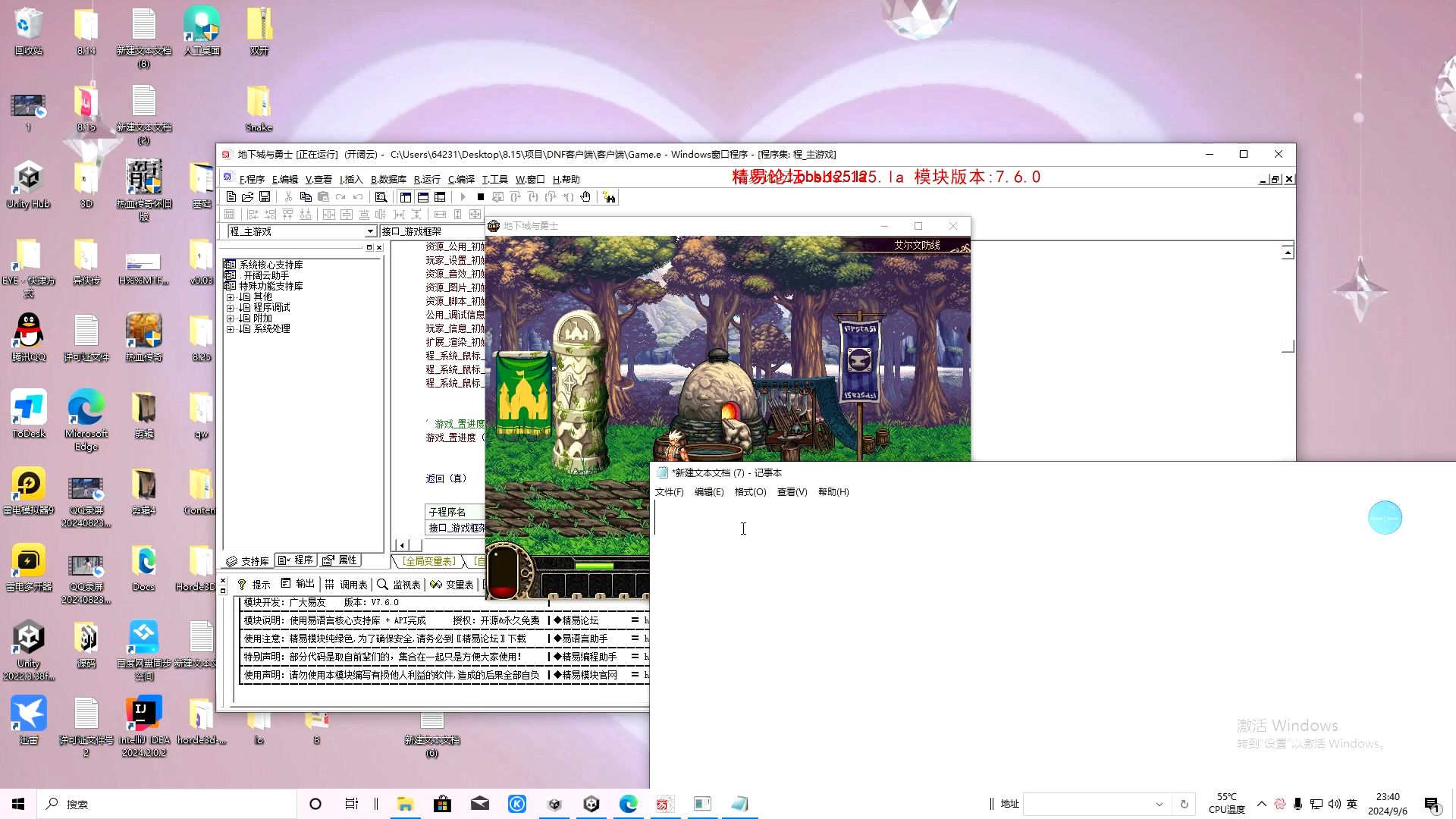Toggle the taskbar microphone icon
Image resolution: width=1456 pixels, height=819 pixels.
point(1298,804)
